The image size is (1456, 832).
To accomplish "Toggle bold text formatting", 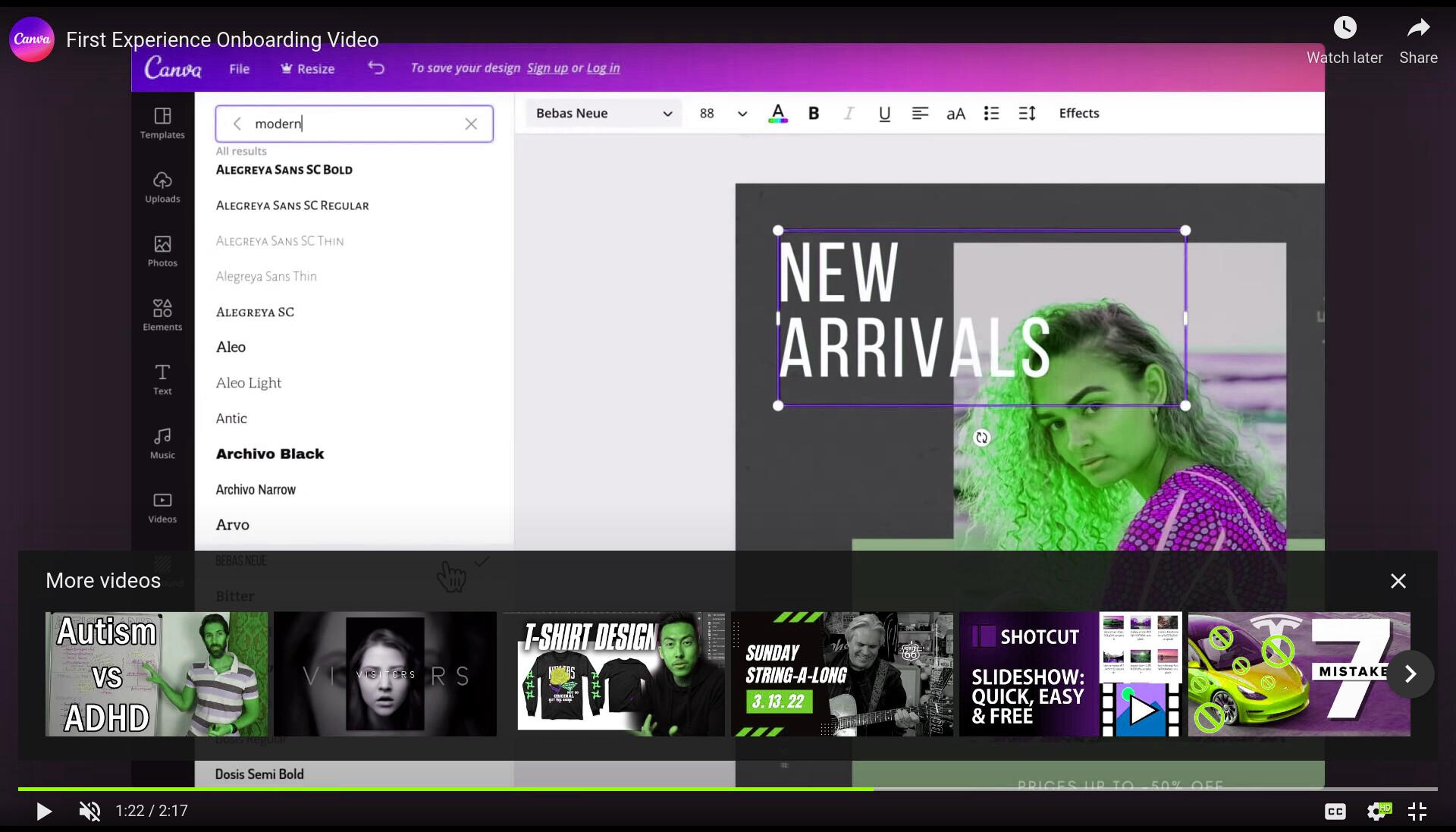I will coord(814,114).
